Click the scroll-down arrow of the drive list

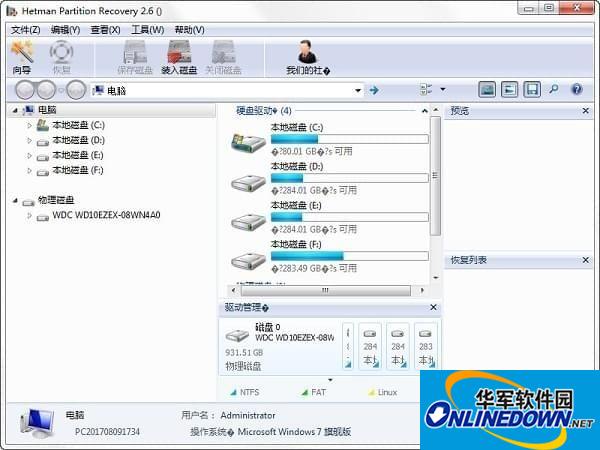[436, 278]
